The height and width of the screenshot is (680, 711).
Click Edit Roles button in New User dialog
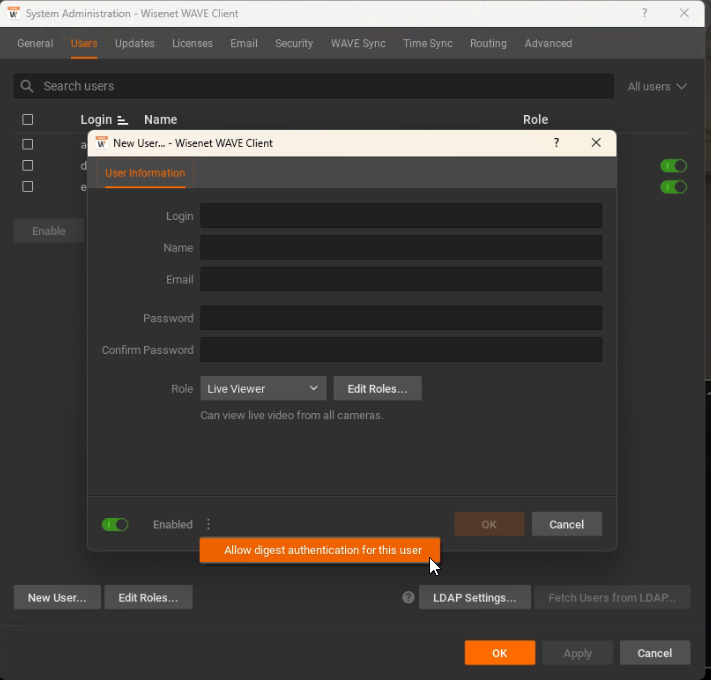point(377,389)
